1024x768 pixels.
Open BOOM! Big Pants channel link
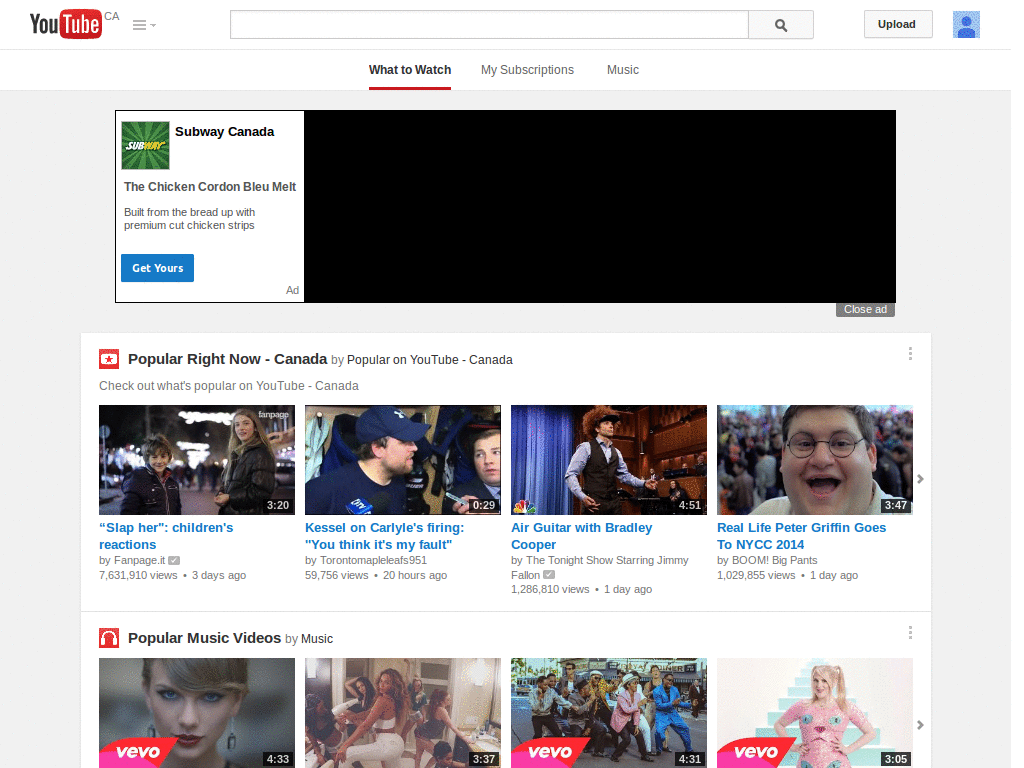[775, 560]
